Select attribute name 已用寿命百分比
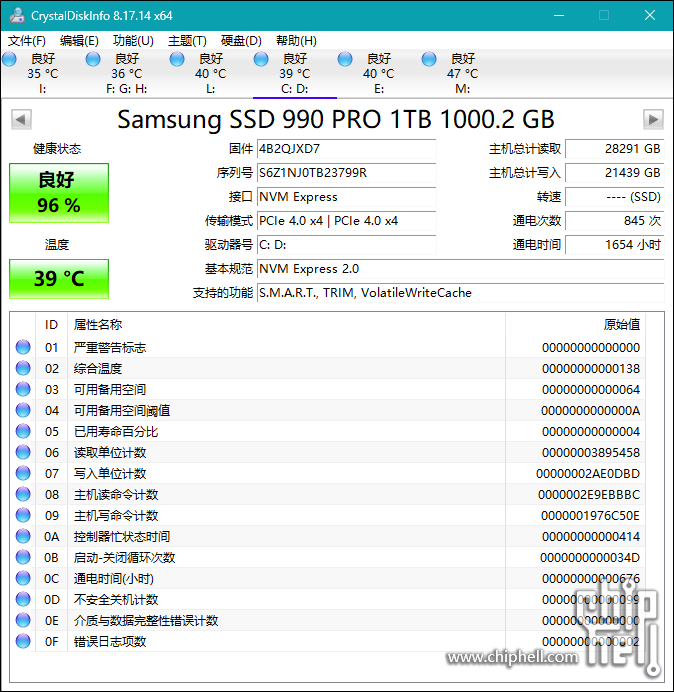The width and height of the screenshot is (674, 692). pyautogui.click(x=116, y=432)
